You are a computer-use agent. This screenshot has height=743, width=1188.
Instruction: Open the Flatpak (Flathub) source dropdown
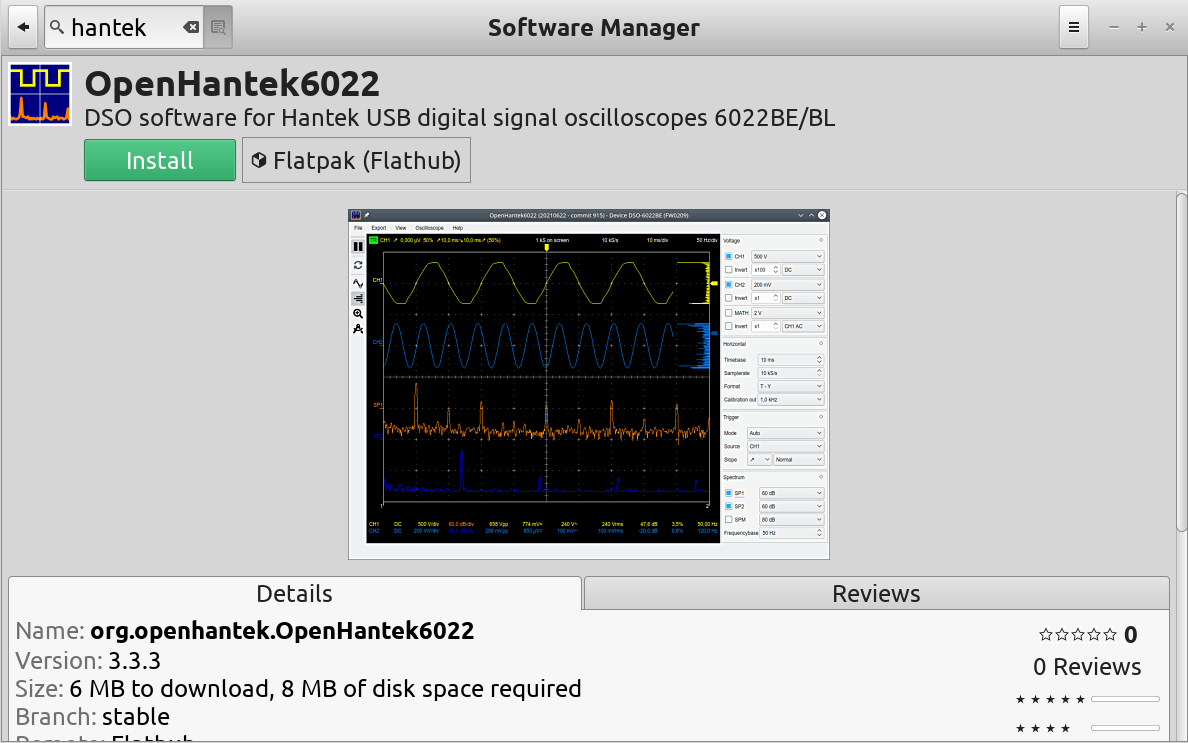click(356, 160)
